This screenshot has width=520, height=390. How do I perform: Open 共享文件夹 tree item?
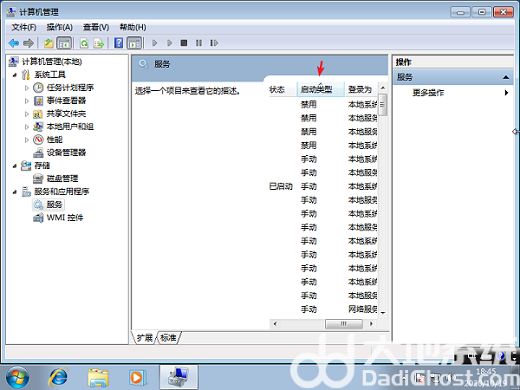point(66,113)
